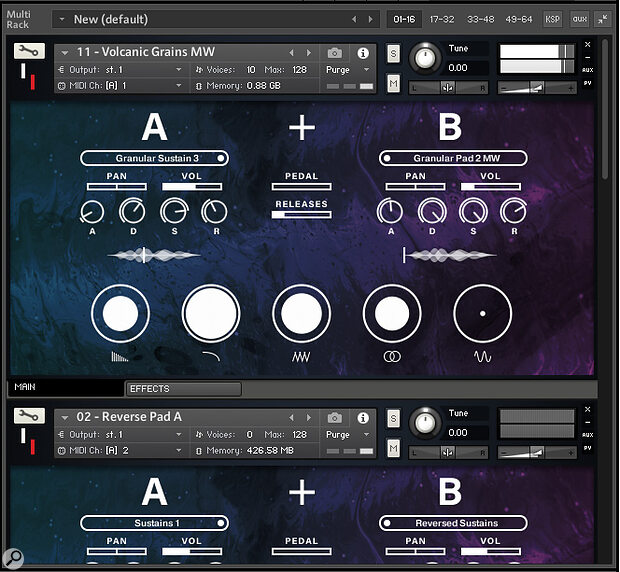
Task: Adjust the RELEASES slider in Volcanic Grains MW
Action: 301,215
